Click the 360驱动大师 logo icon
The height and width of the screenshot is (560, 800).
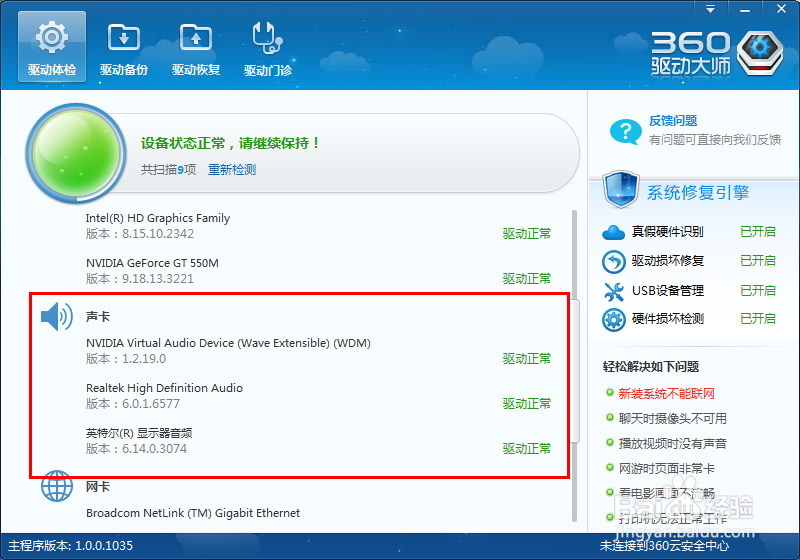click(760, 53)
